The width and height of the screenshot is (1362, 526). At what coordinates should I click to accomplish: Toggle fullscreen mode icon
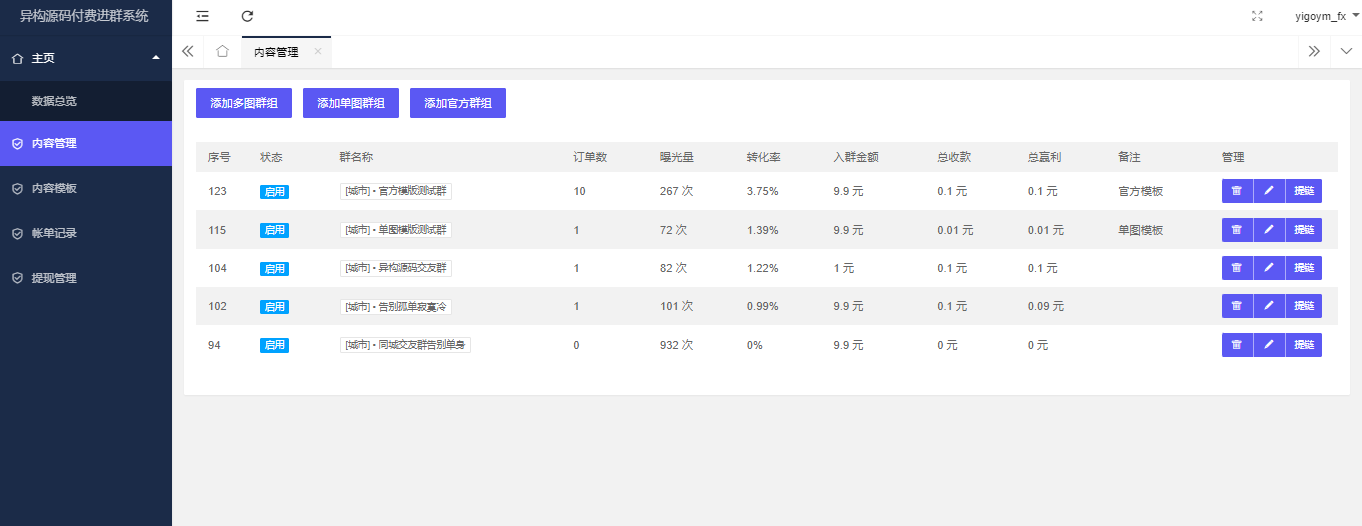(1257, 16)
